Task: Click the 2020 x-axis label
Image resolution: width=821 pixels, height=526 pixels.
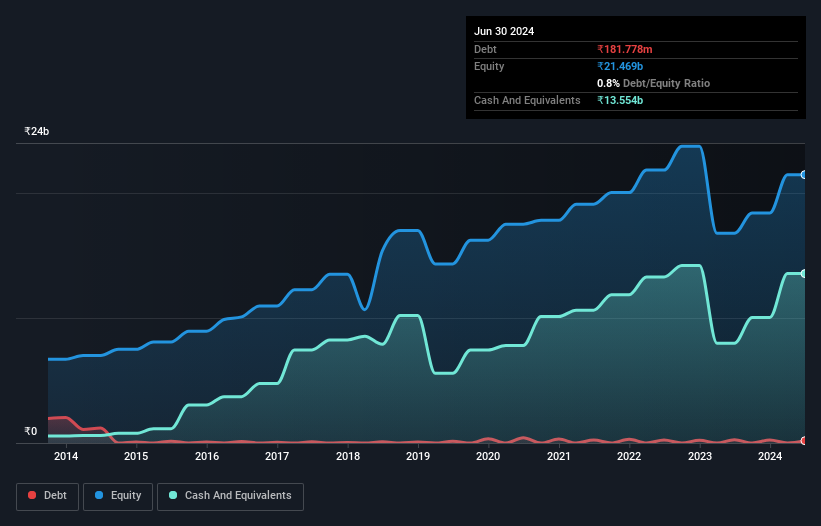Action: click(x=488, y=456)
